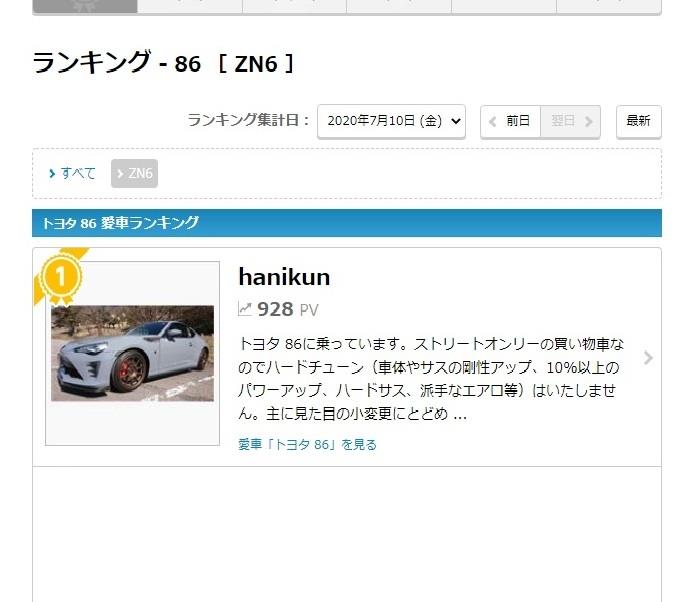This screenshot has height=602, width=677.
Task: Click the PV trend chart icon
Action: pos(245,309)
